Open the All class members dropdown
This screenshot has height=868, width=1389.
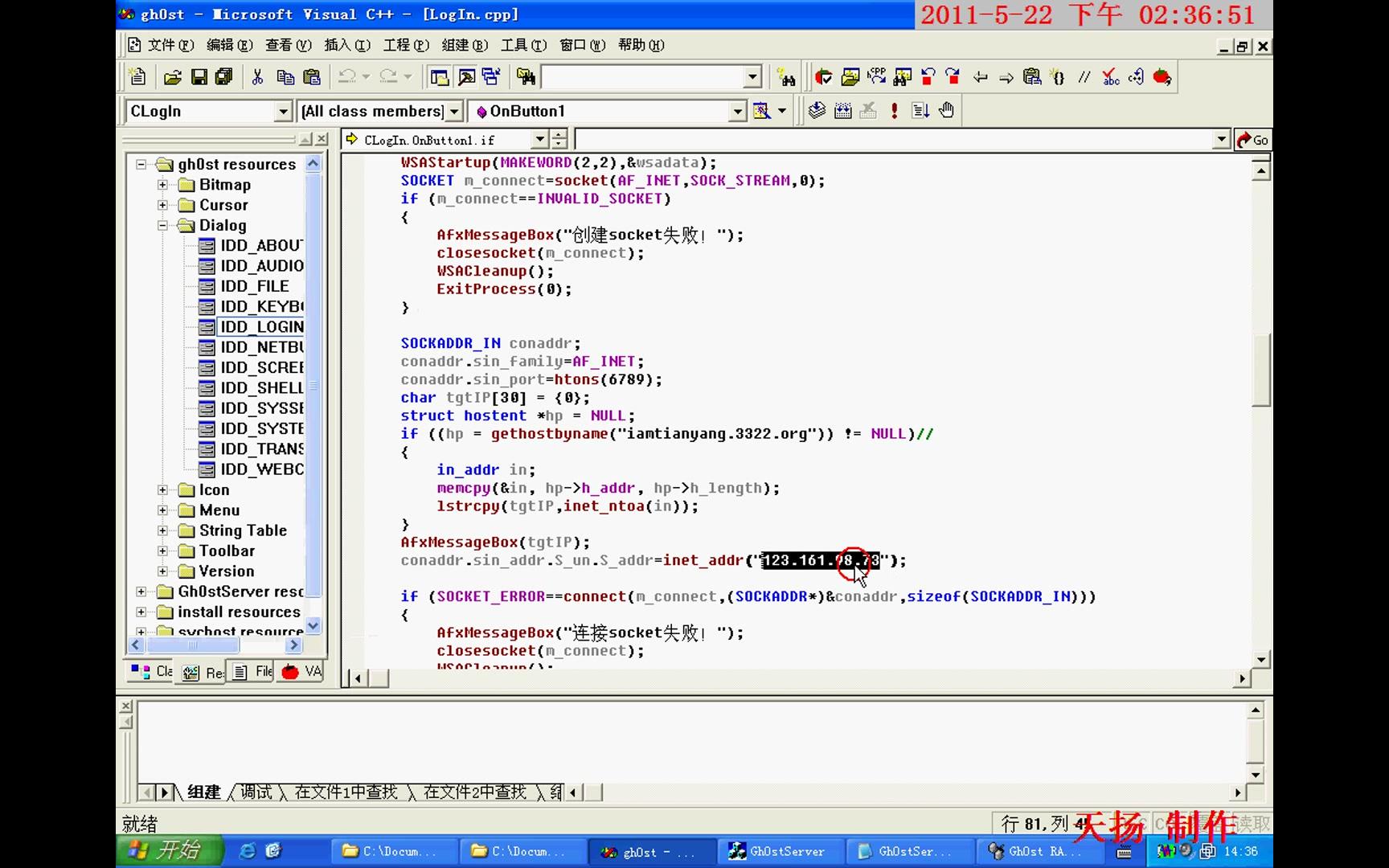[x=455, y=112]
